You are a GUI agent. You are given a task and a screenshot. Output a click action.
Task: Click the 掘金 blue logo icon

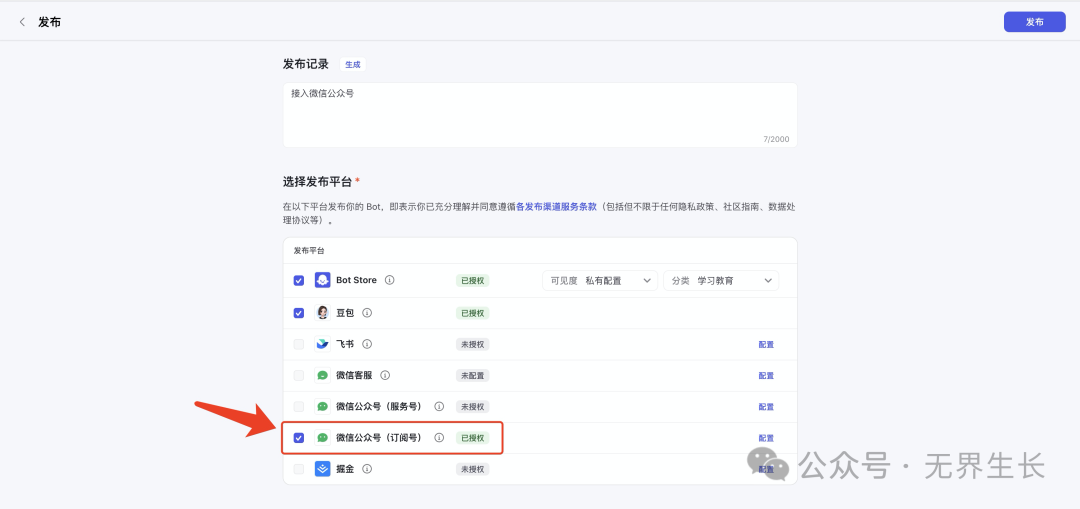322,469
